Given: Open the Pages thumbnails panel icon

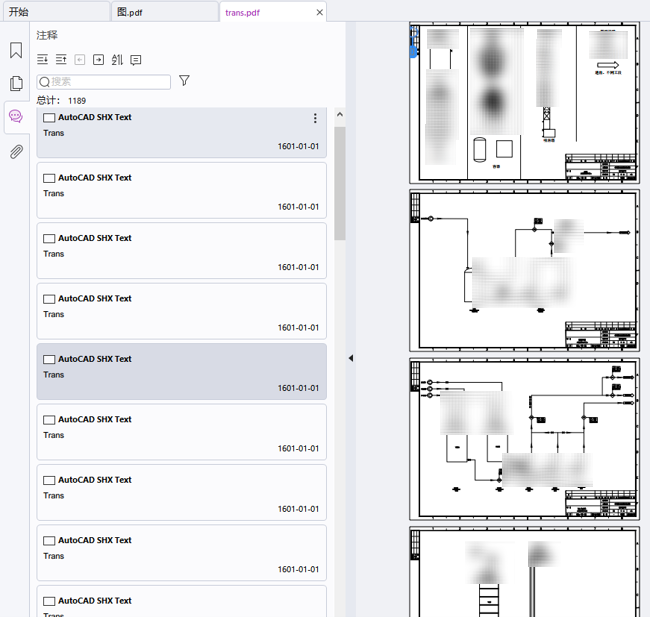Looking at the screenshot, I should click(x=16, y=83).
